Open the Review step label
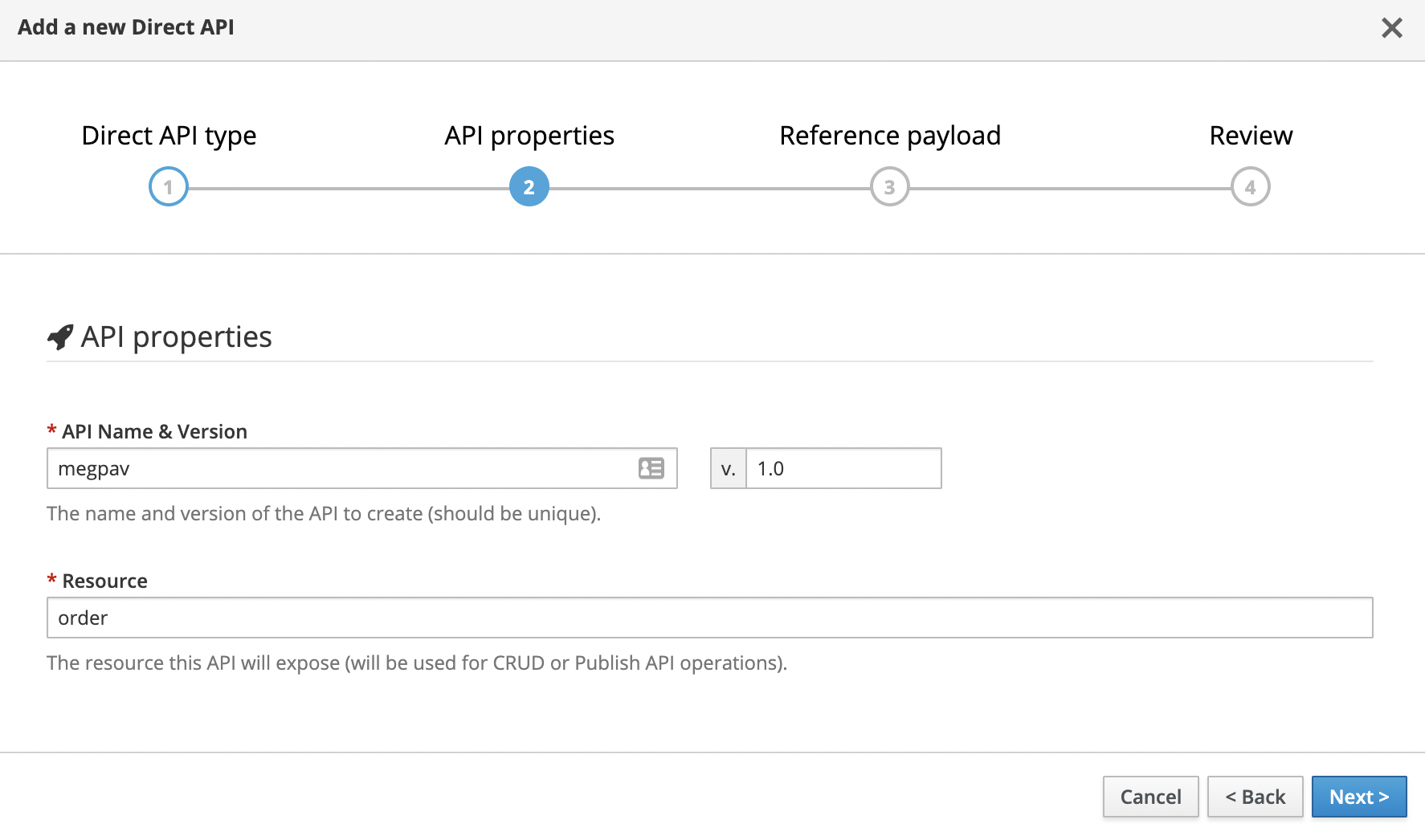1425x840 pixels. point(1251,136)
